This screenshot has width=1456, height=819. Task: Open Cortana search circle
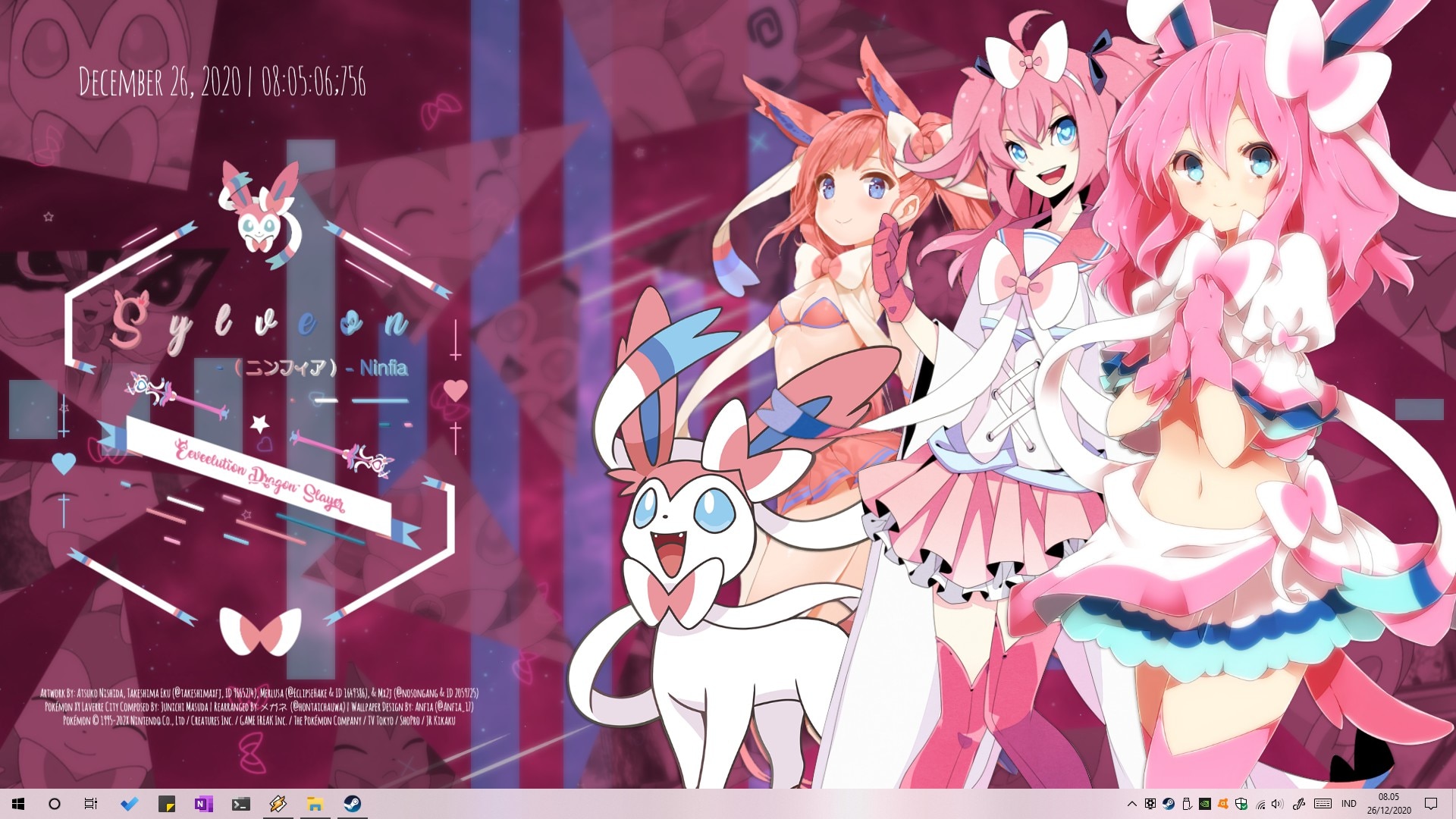pos(55,804)
